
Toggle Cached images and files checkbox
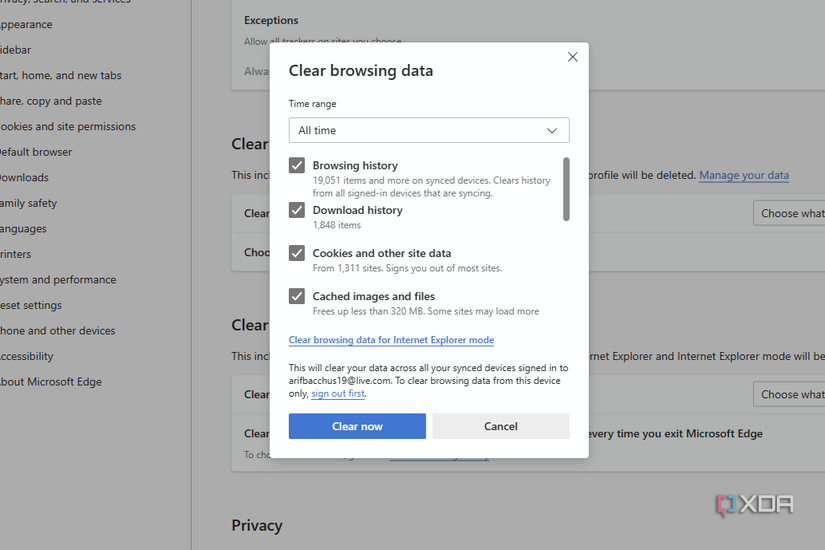(297, 296)
